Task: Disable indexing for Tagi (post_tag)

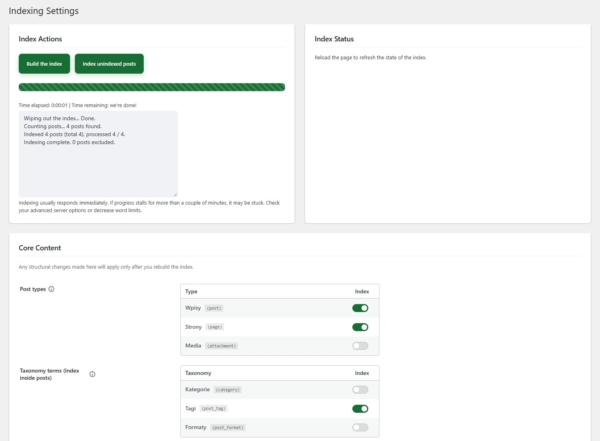Action: coord(360,408)
